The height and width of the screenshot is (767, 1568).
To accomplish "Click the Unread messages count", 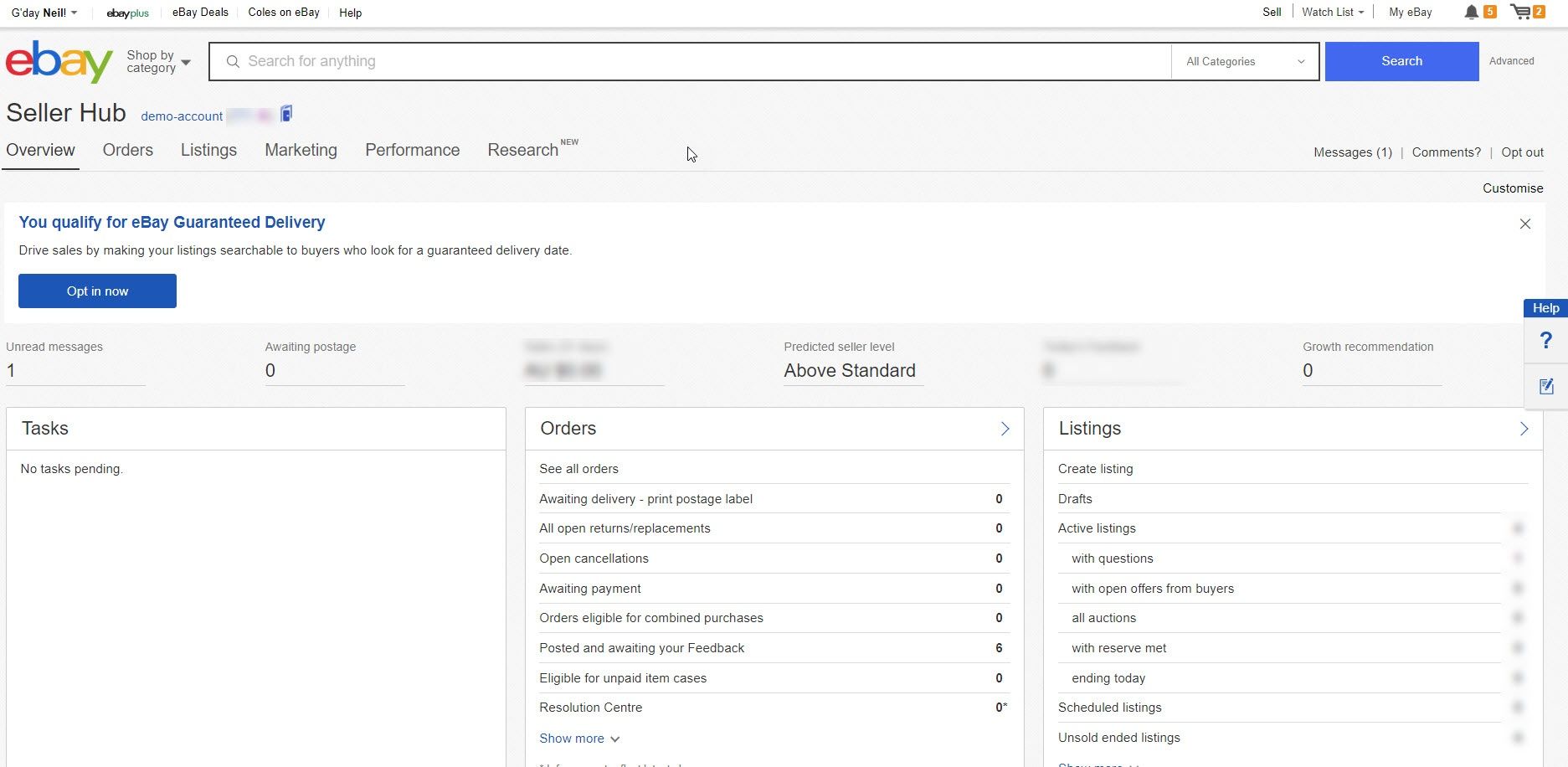I will click(x=11, y=370).
